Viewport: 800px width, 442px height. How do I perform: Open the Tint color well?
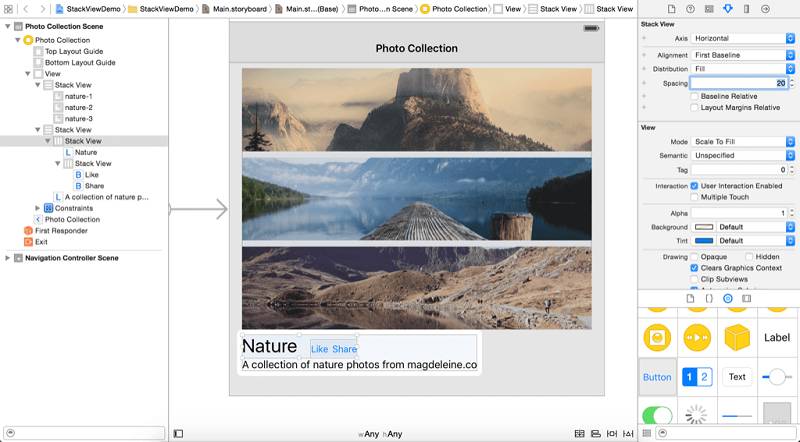pyautogui.click(x=704, y=240)
